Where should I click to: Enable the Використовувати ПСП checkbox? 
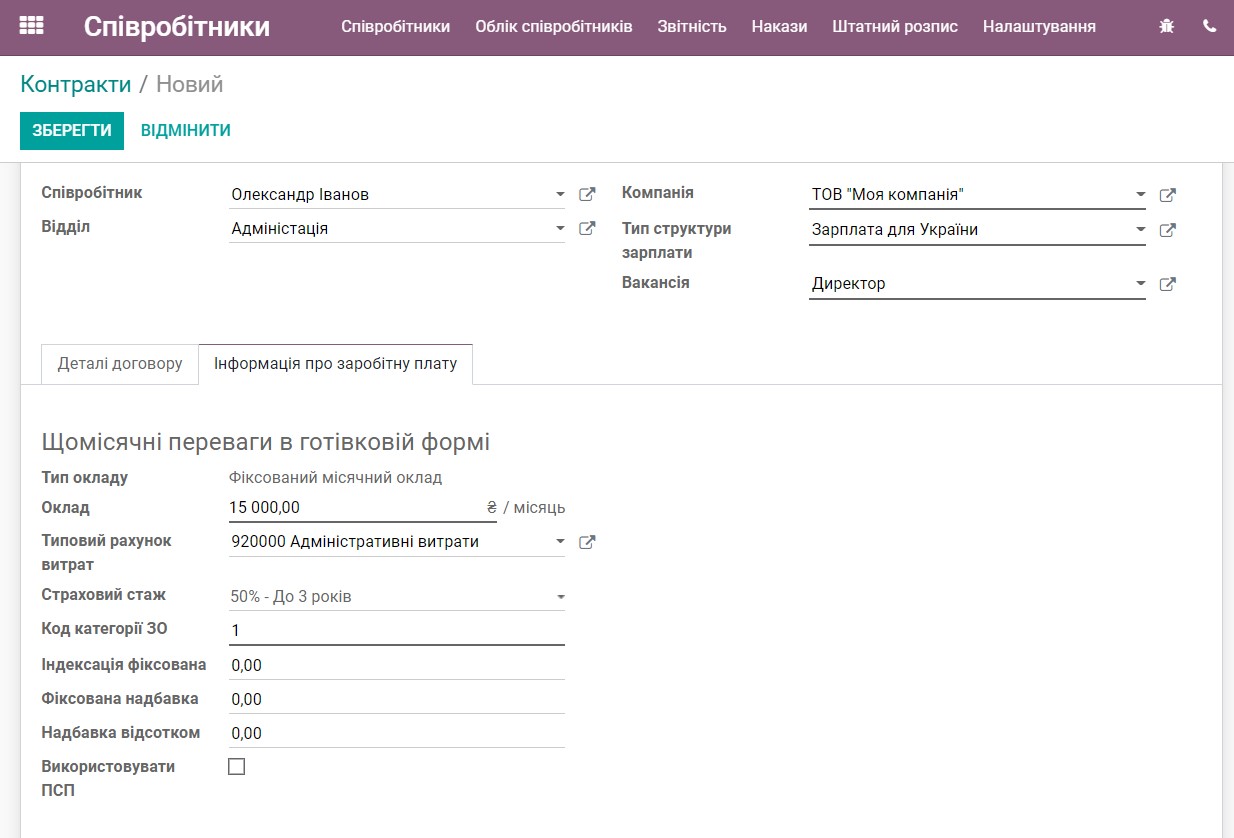pyautogui.click(x=237, y=764)
